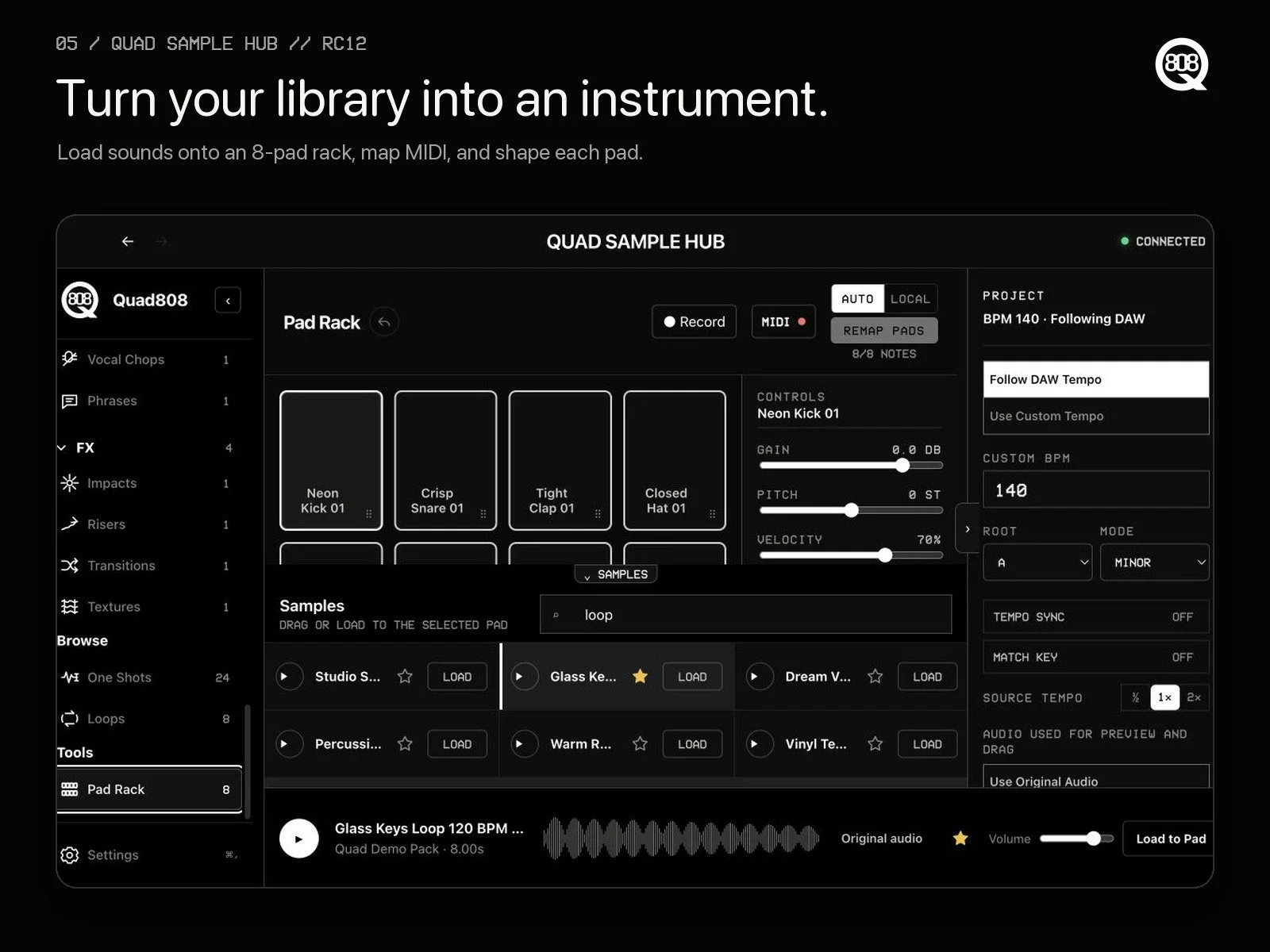The image size is (1270, 952).
Task: Open the Root key dropdown
Action: [1037, 562]
